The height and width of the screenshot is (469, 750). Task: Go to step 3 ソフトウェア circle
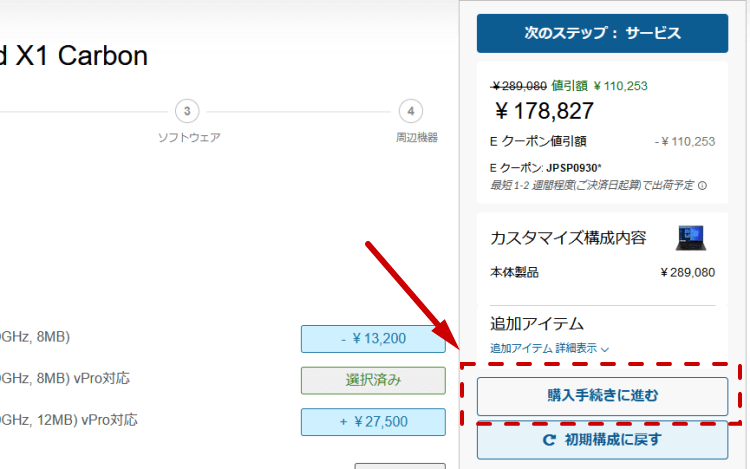[x=187, y=111]
